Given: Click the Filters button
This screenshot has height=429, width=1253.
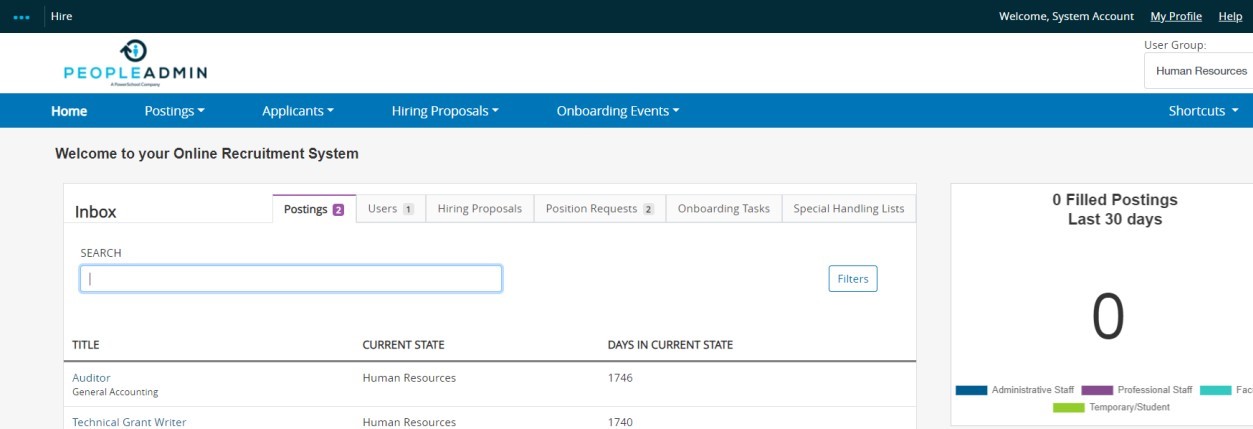Looking at the screenshot, I should 852,279.
